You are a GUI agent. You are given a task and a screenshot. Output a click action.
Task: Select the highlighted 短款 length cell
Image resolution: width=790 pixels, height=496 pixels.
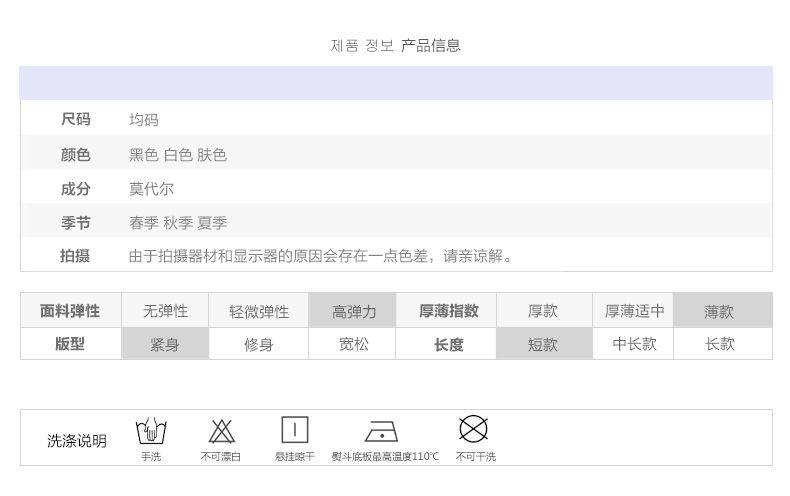pyautogui.click(x=544, y=344)
